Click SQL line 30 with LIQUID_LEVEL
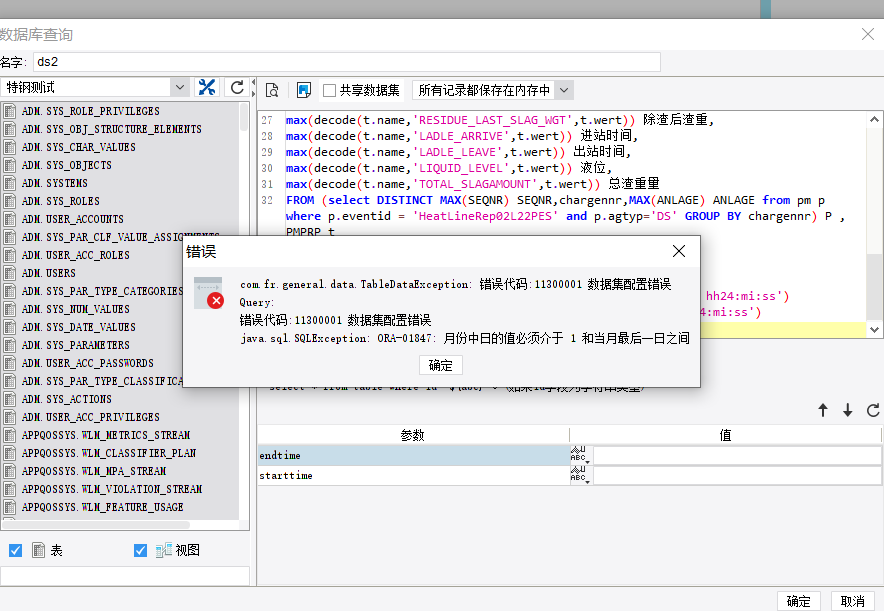The height and width of the screenshot is (611, 884). click(x=449, y=168)
